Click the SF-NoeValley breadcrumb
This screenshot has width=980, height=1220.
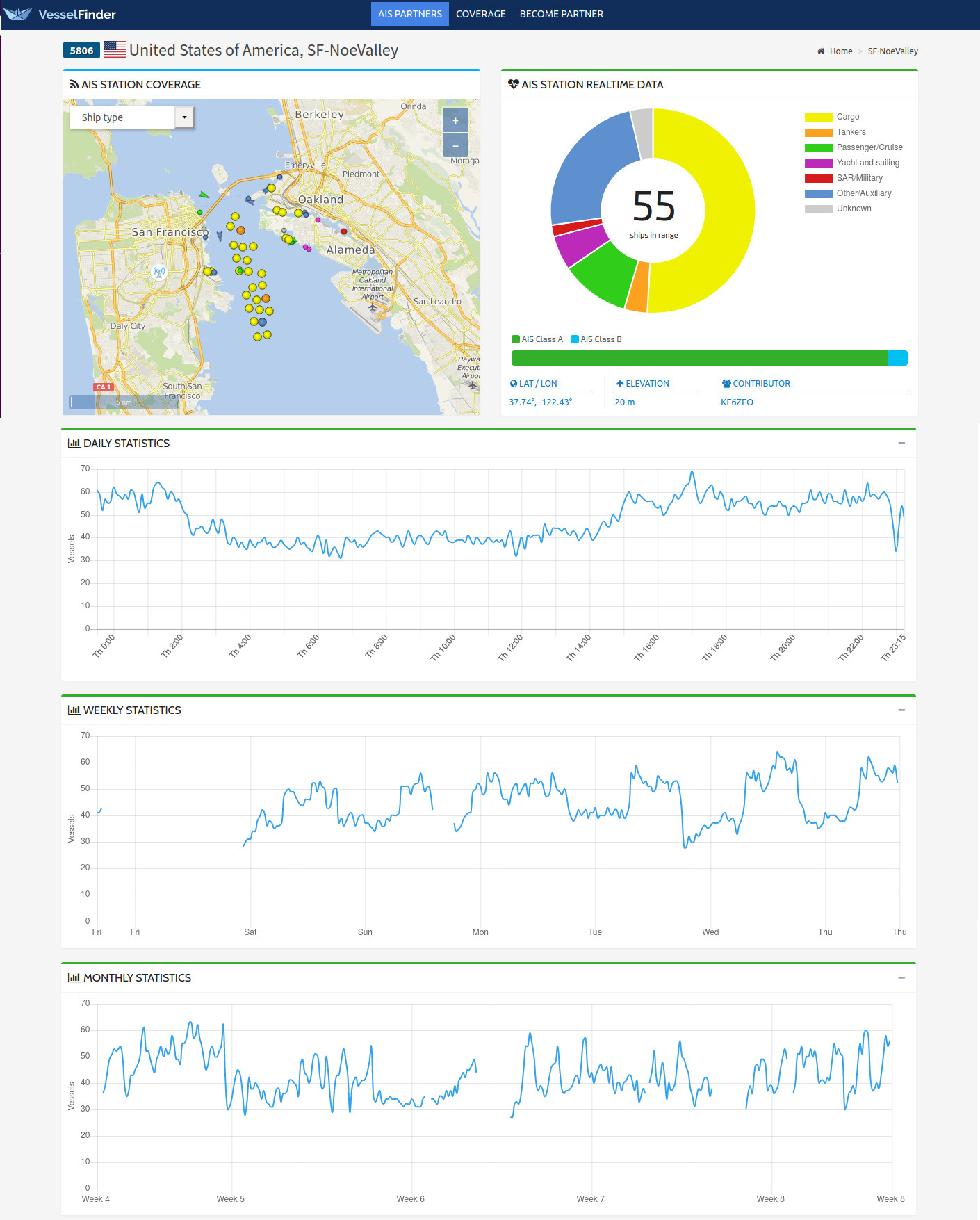pos(893,51)
